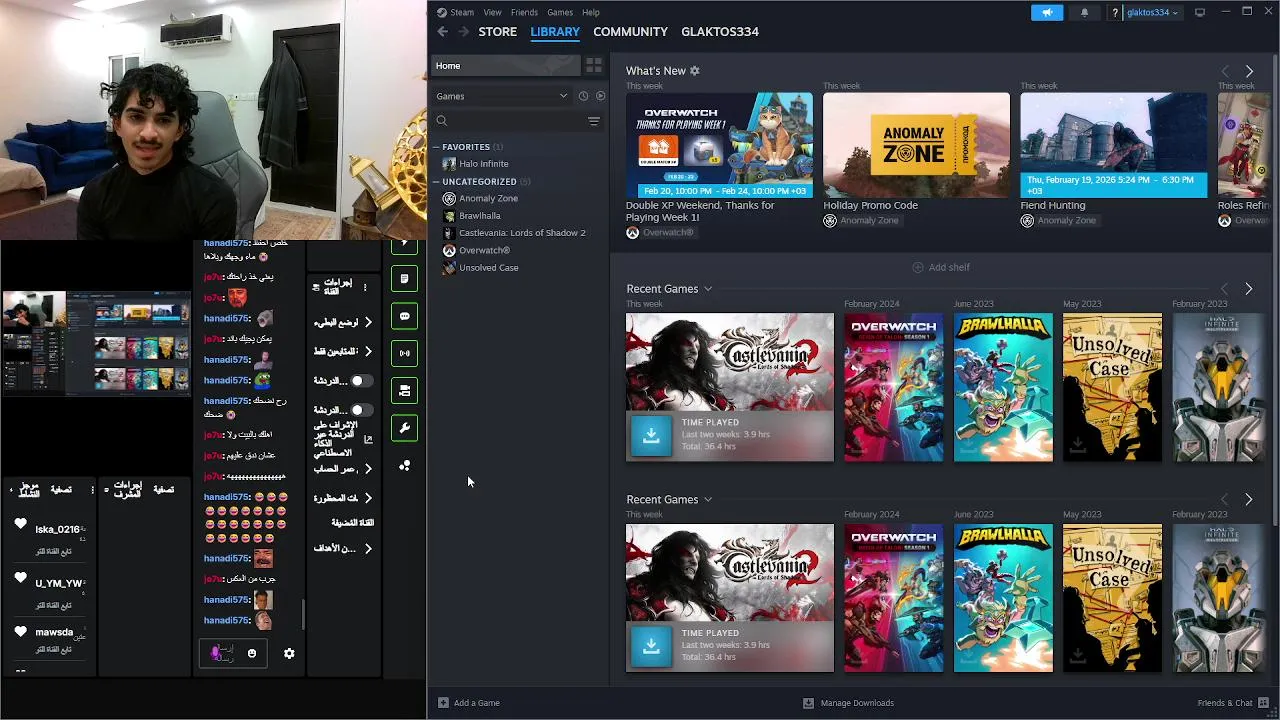Open the Friends menu
The height and width of the screenshot is (720, 1280).
524,12
